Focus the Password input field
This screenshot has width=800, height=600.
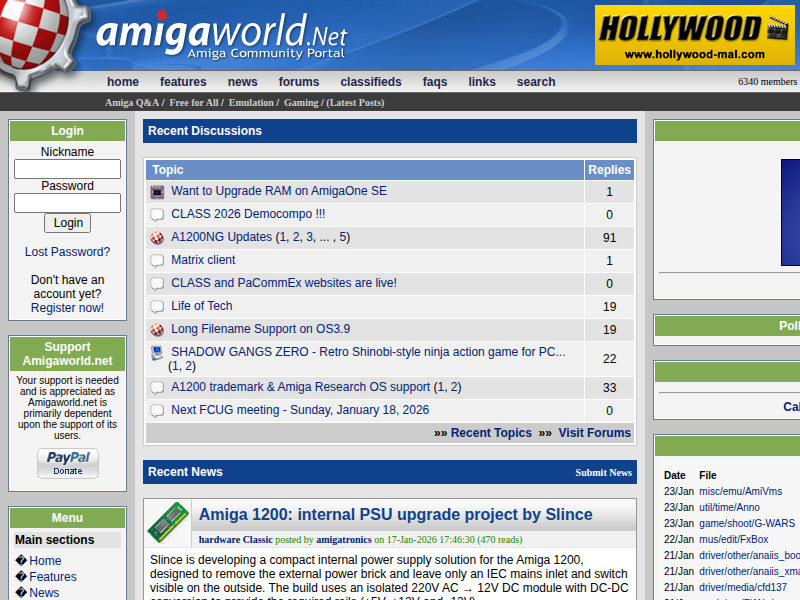67,203
